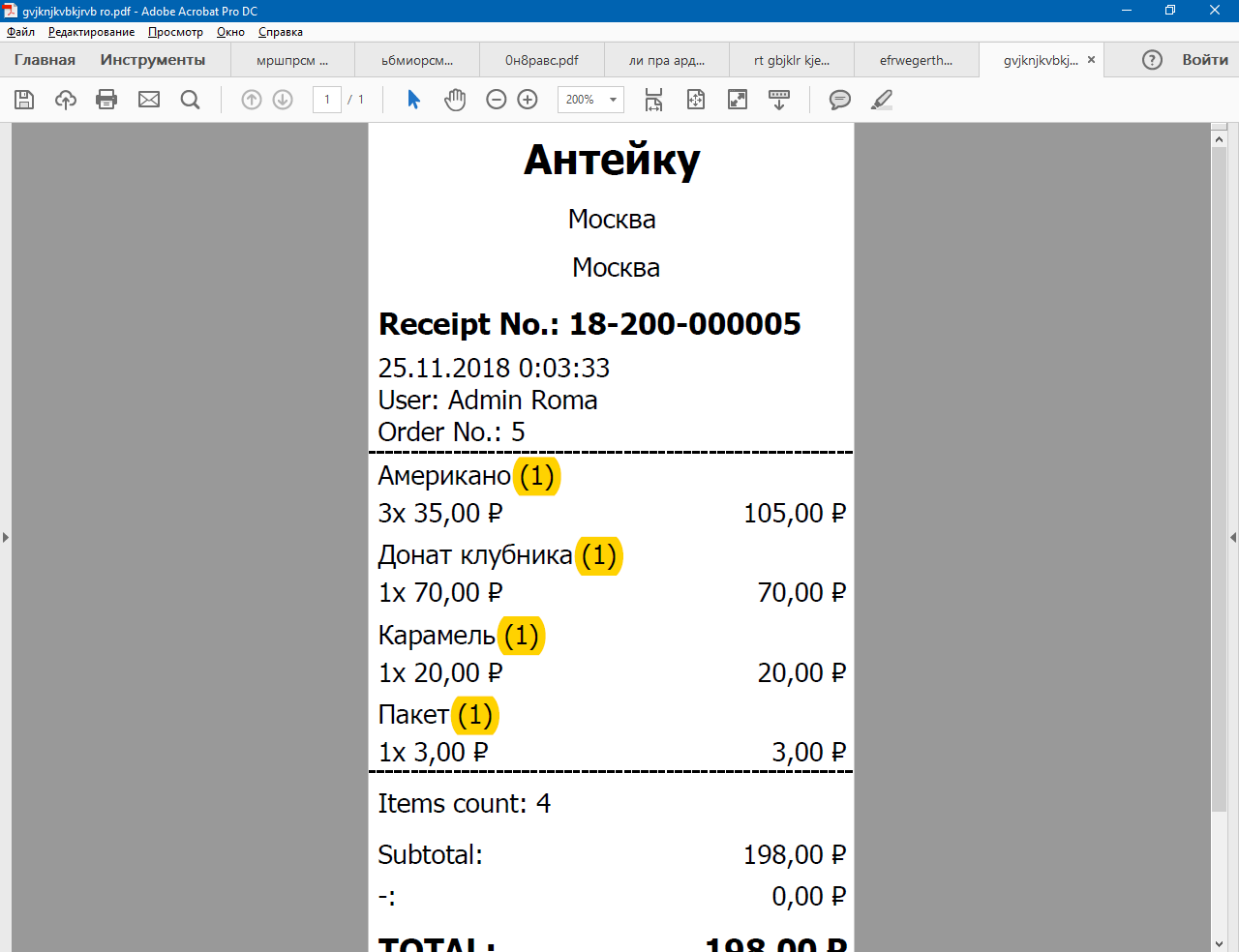Screen dimensions: 1239x952
Task: Add a comment with speech bubble icon
Action: pos(840,100)
